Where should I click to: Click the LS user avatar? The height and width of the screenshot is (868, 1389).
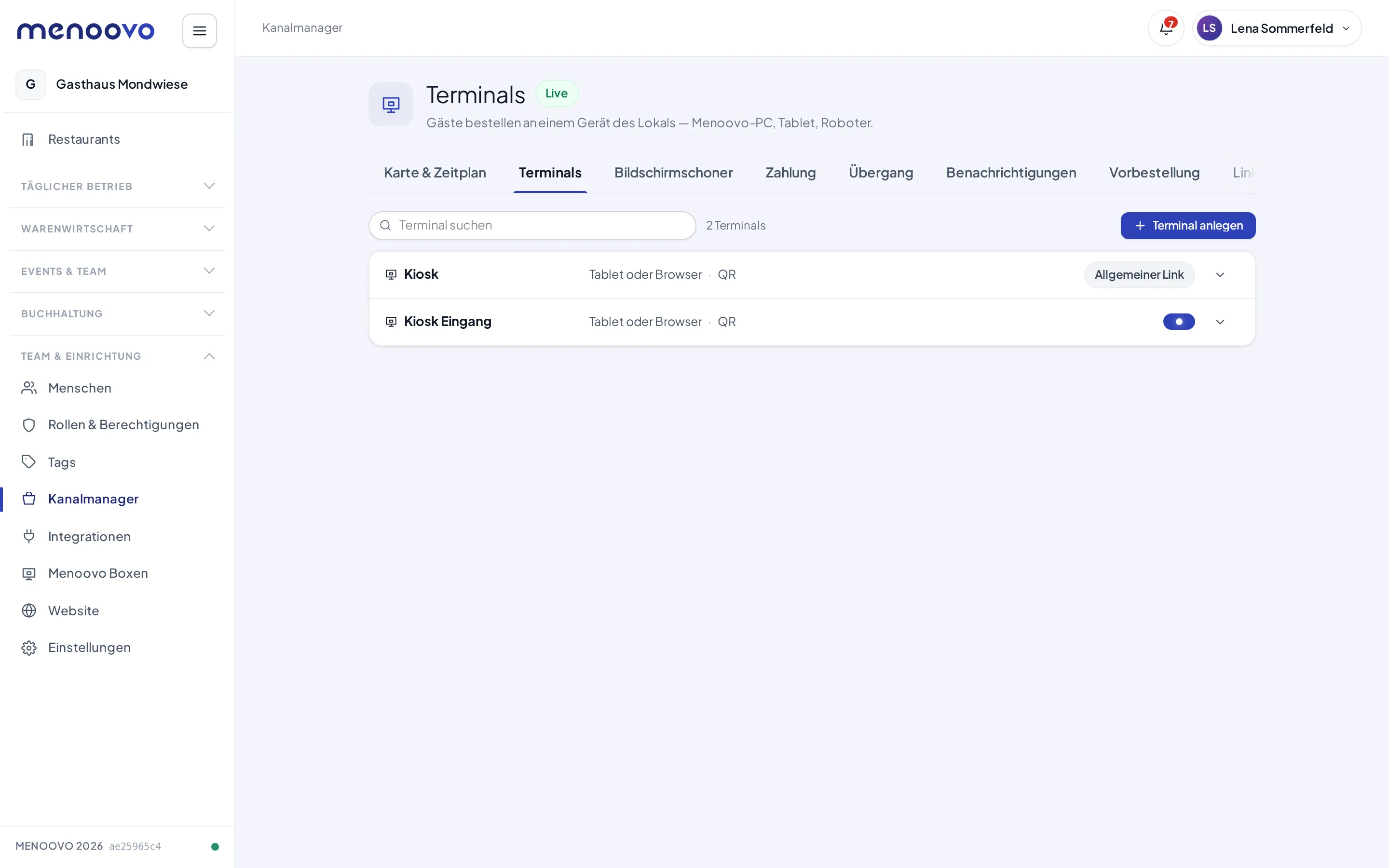[x=1209, y=28]
